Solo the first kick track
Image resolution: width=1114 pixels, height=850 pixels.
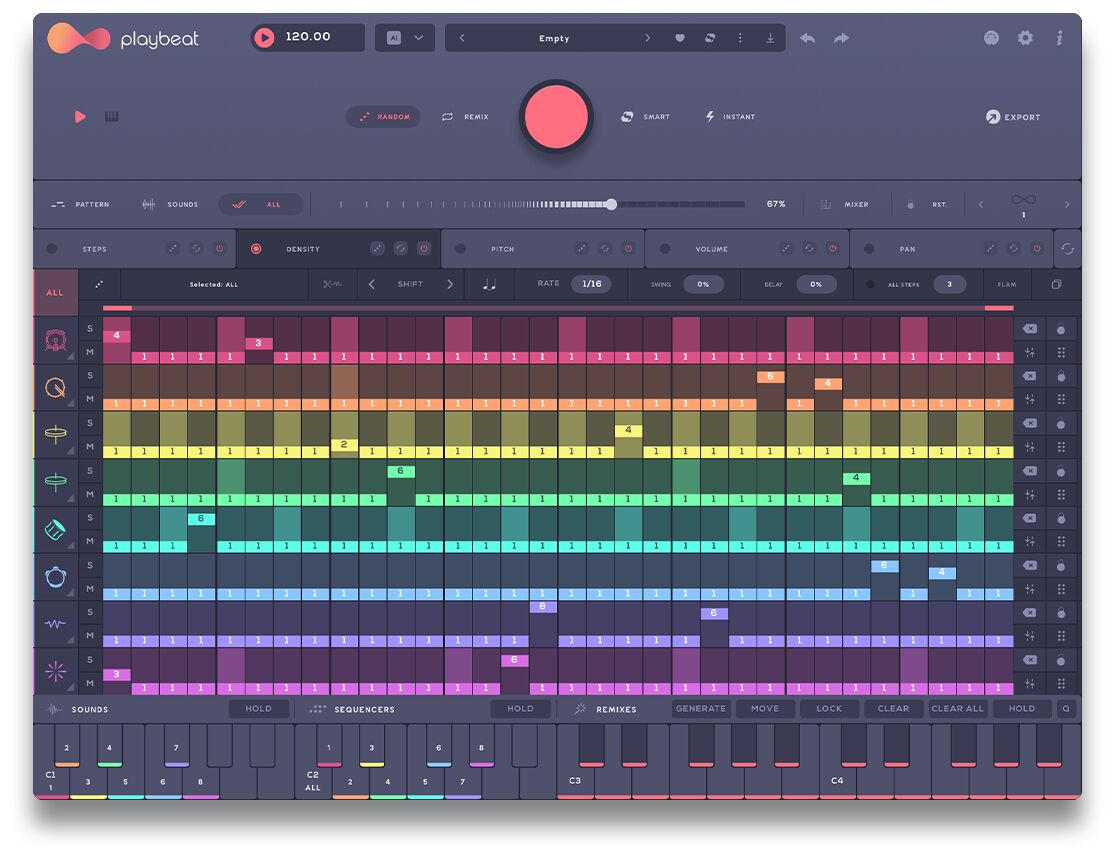(90, 329)
